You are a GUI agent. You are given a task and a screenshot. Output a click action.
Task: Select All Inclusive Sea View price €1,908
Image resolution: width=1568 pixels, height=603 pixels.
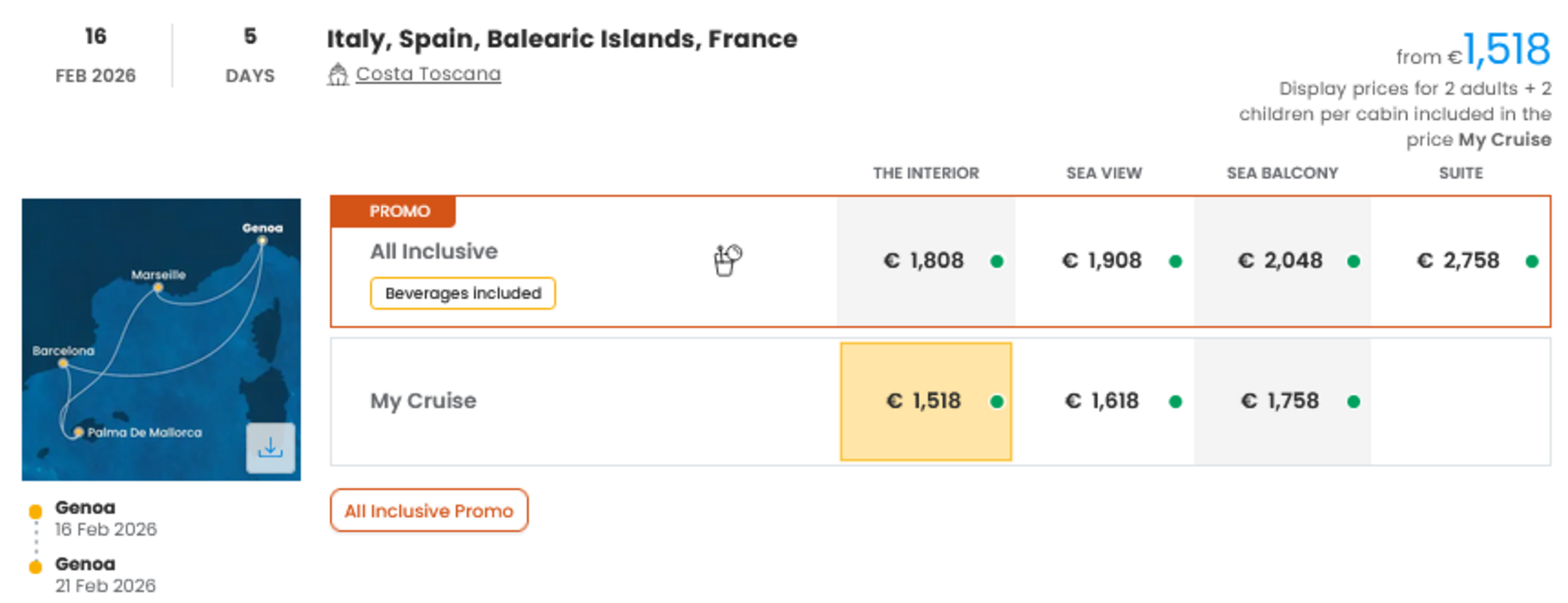[1102, 261]
